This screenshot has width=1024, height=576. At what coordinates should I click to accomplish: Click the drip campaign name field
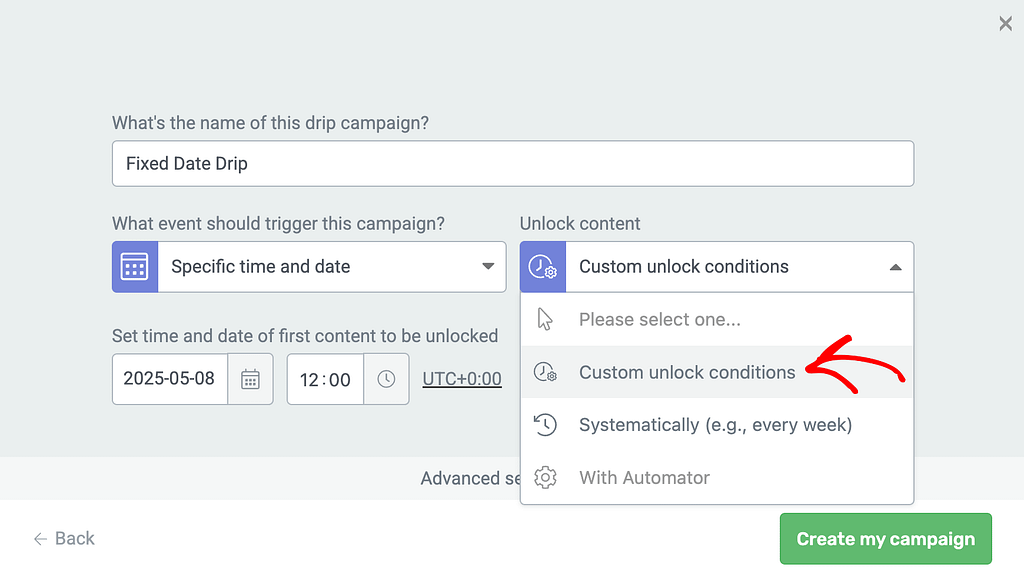[513, 163]
